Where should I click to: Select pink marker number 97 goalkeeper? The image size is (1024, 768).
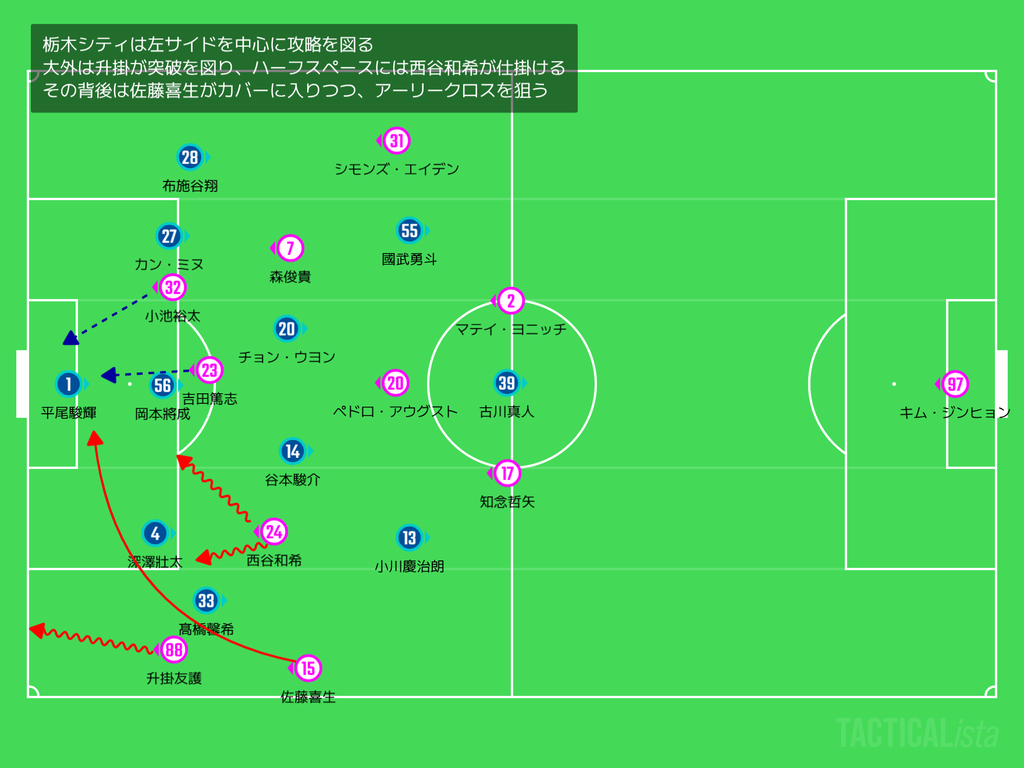click(955, 384)
